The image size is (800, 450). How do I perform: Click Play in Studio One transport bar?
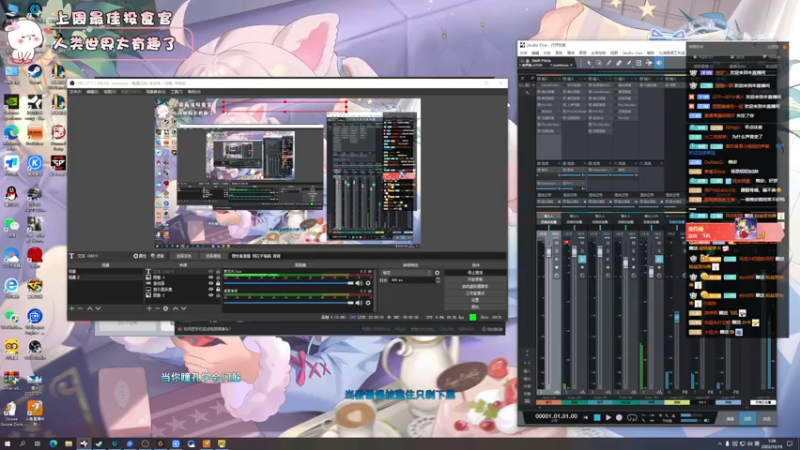[x=608, y=417]
